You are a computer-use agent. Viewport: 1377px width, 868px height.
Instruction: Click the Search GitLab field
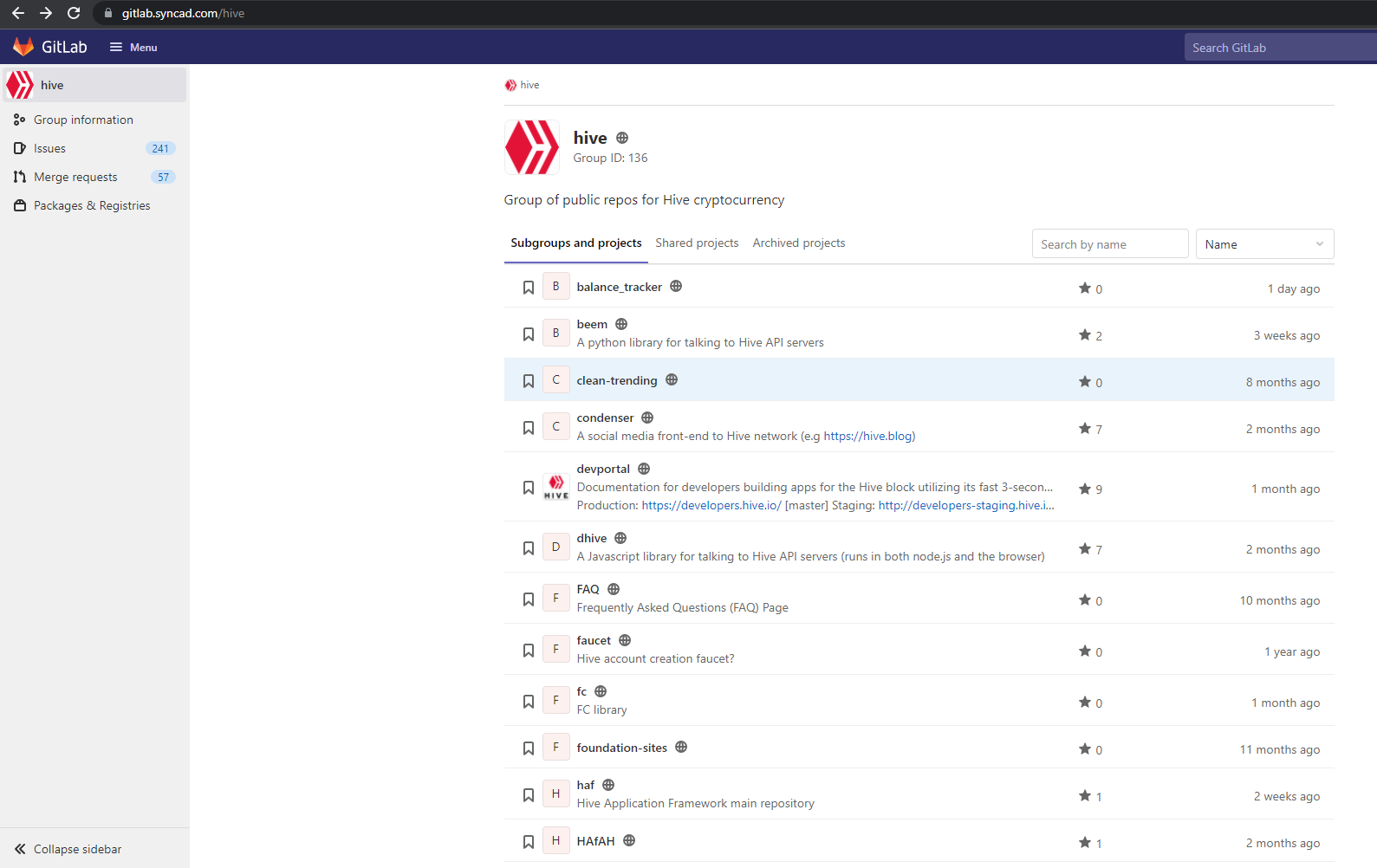click(x=1280, y=48)
